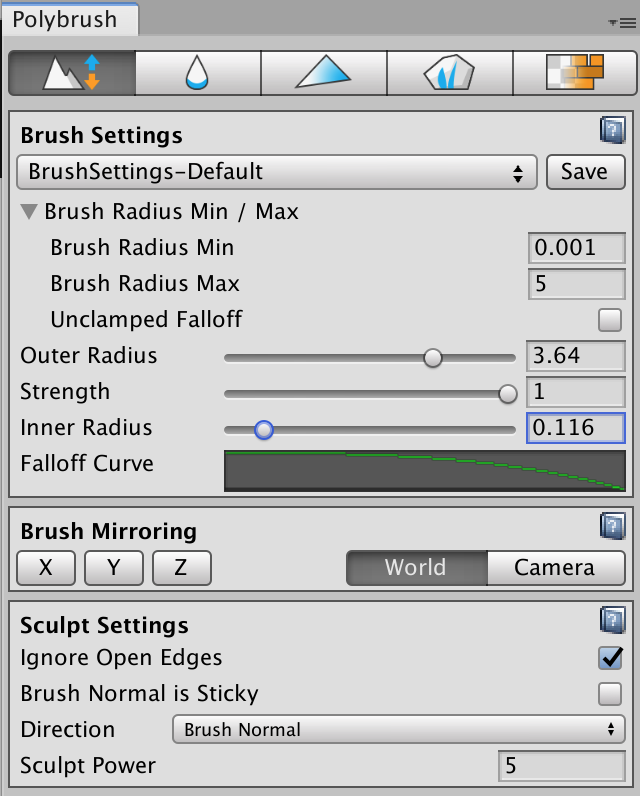Viewport: 640px width, 796px height.
Task: Collapse the Brush Radius Min / Max section
Action: 29,212
